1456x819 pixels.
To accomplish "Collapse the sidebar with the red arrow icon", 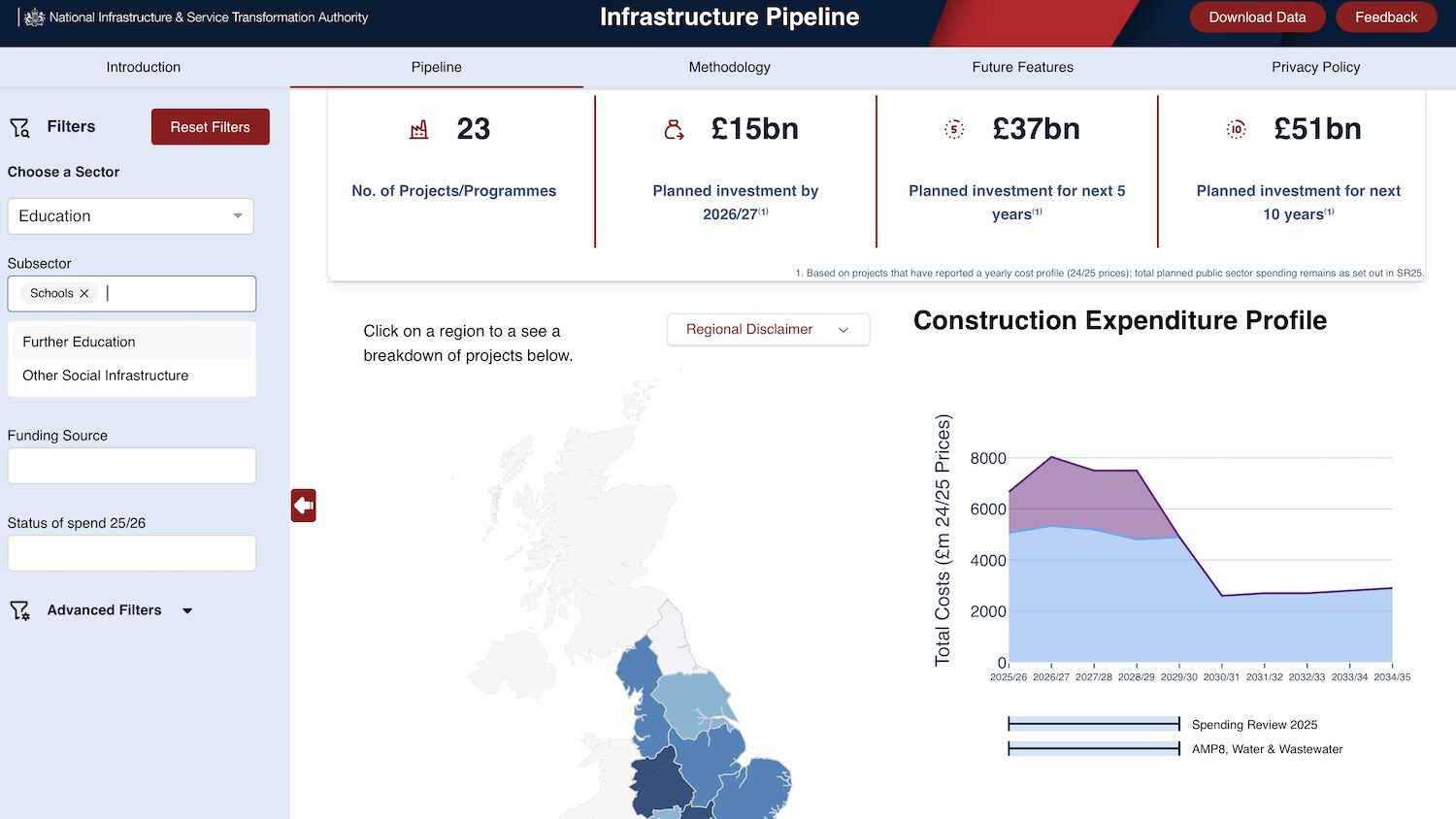I will point(303,505).
